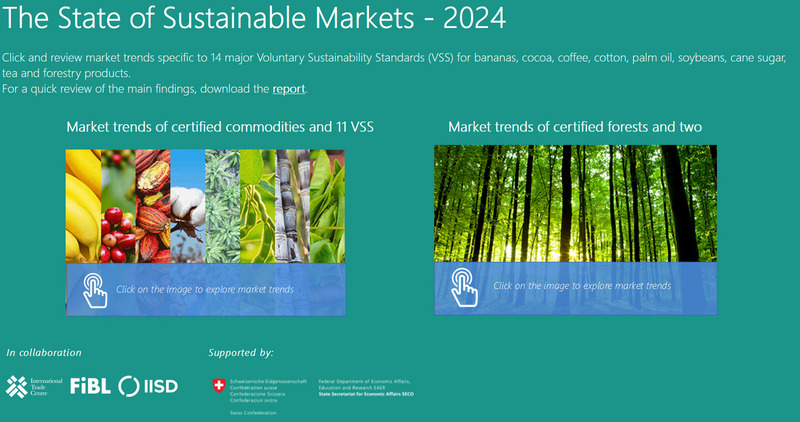800x422 pixels.
Task: Click the cotton boll strip in the collage
Action: coord(188,206)
